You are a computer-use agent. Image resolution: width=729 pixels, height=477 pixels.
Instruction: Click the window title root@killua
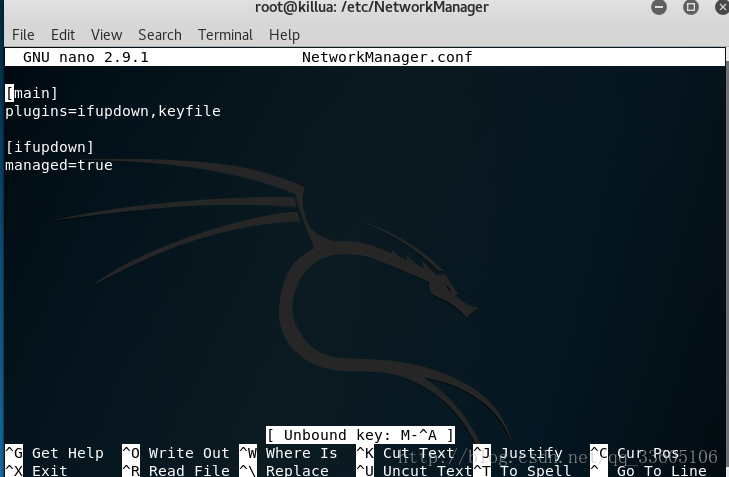click(x=372, y=7)
